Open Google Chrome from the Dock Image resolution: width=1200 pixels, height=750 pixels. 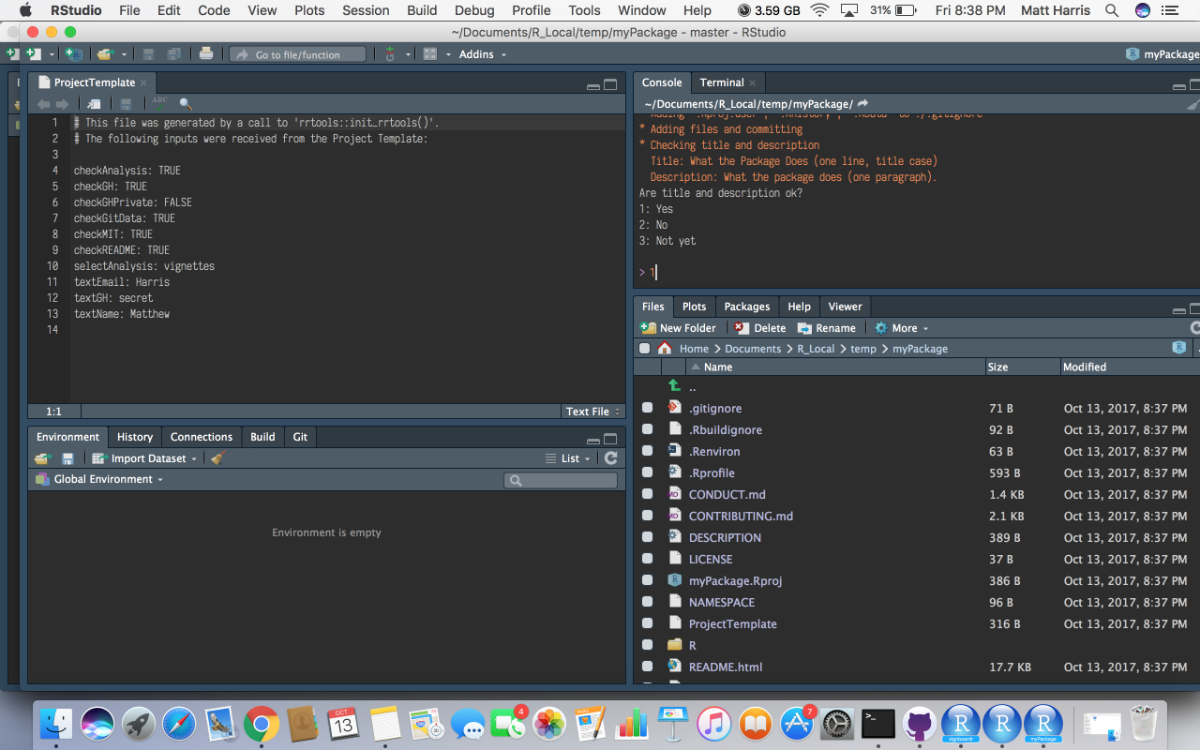[x=261, y=722]
